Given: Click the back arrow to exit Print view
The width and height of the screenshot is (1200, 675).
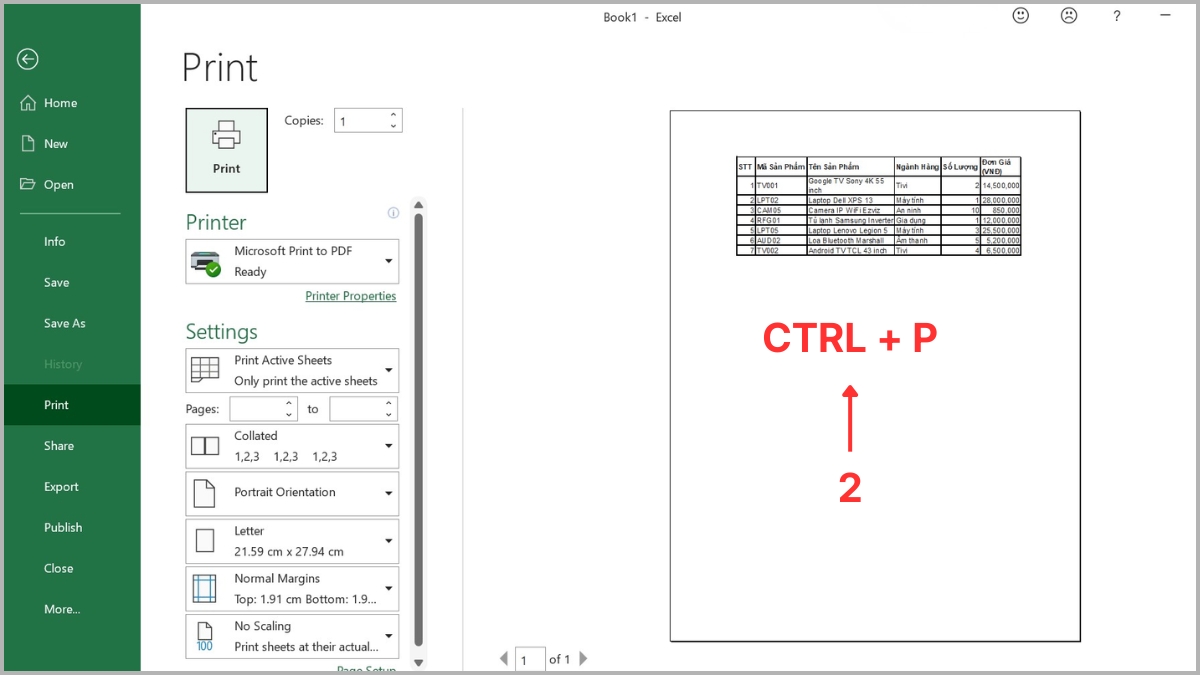Looking at the screenshot, I should (27, 59).
